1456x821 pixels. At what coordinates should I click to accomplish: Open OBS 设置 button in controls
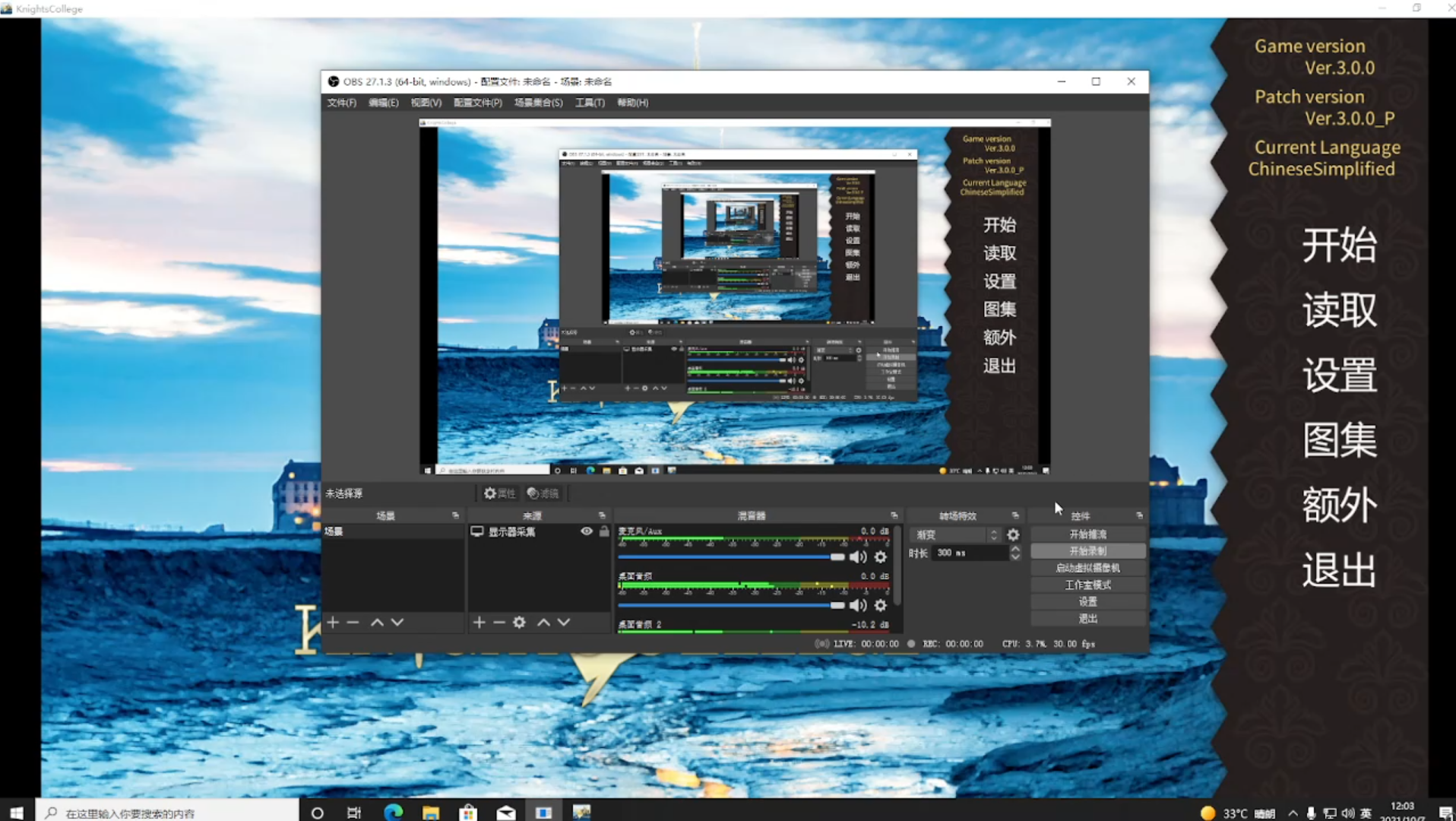1087,601
